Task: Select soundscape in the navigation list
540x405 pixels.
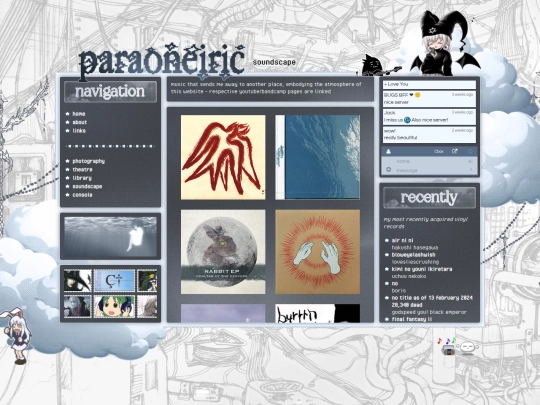Action: tap(87, 186)
